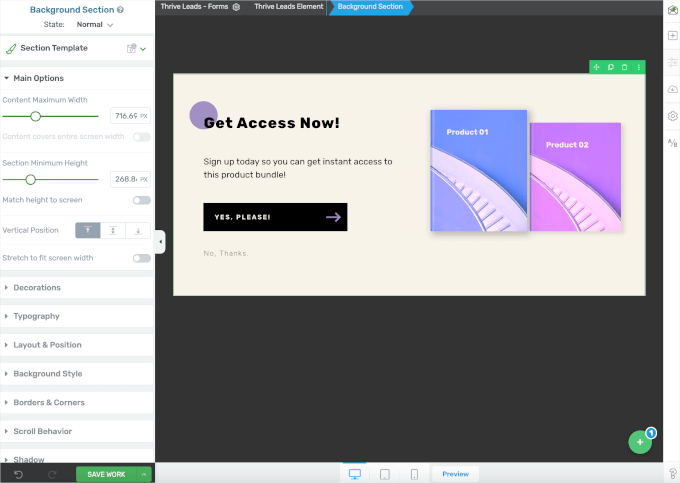Open the Save Work arrow menu
The image size is (680, 483).
click(x=144, y=475)
